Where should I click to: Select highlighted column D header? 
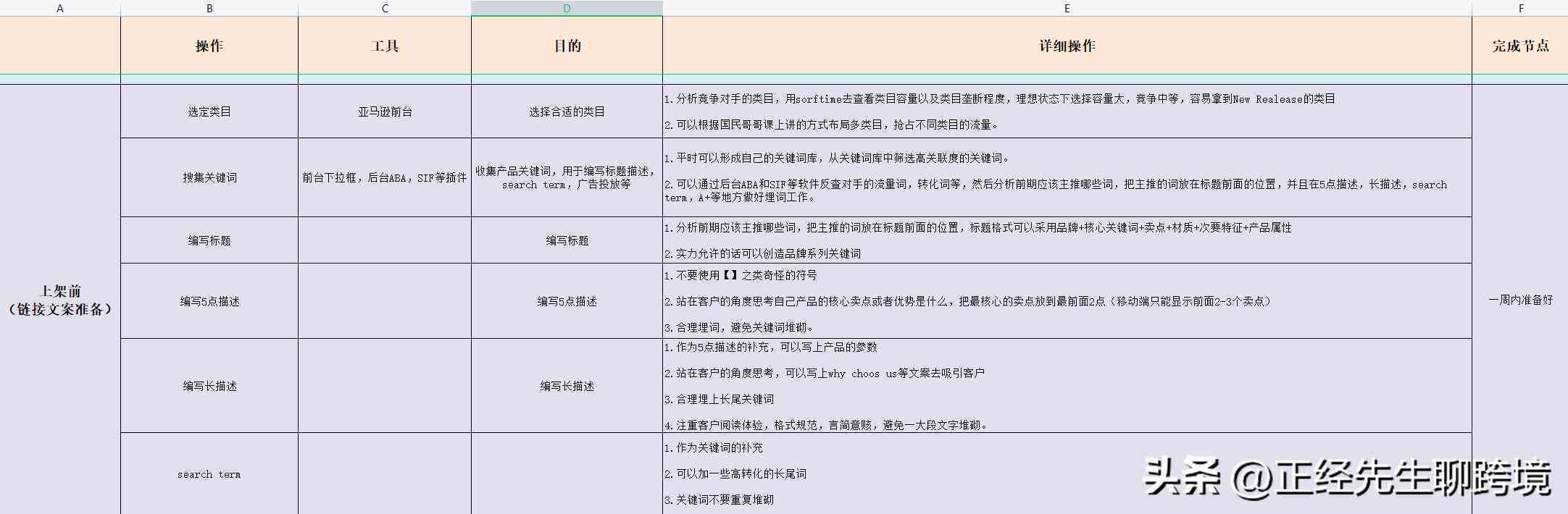pos(567,8)
